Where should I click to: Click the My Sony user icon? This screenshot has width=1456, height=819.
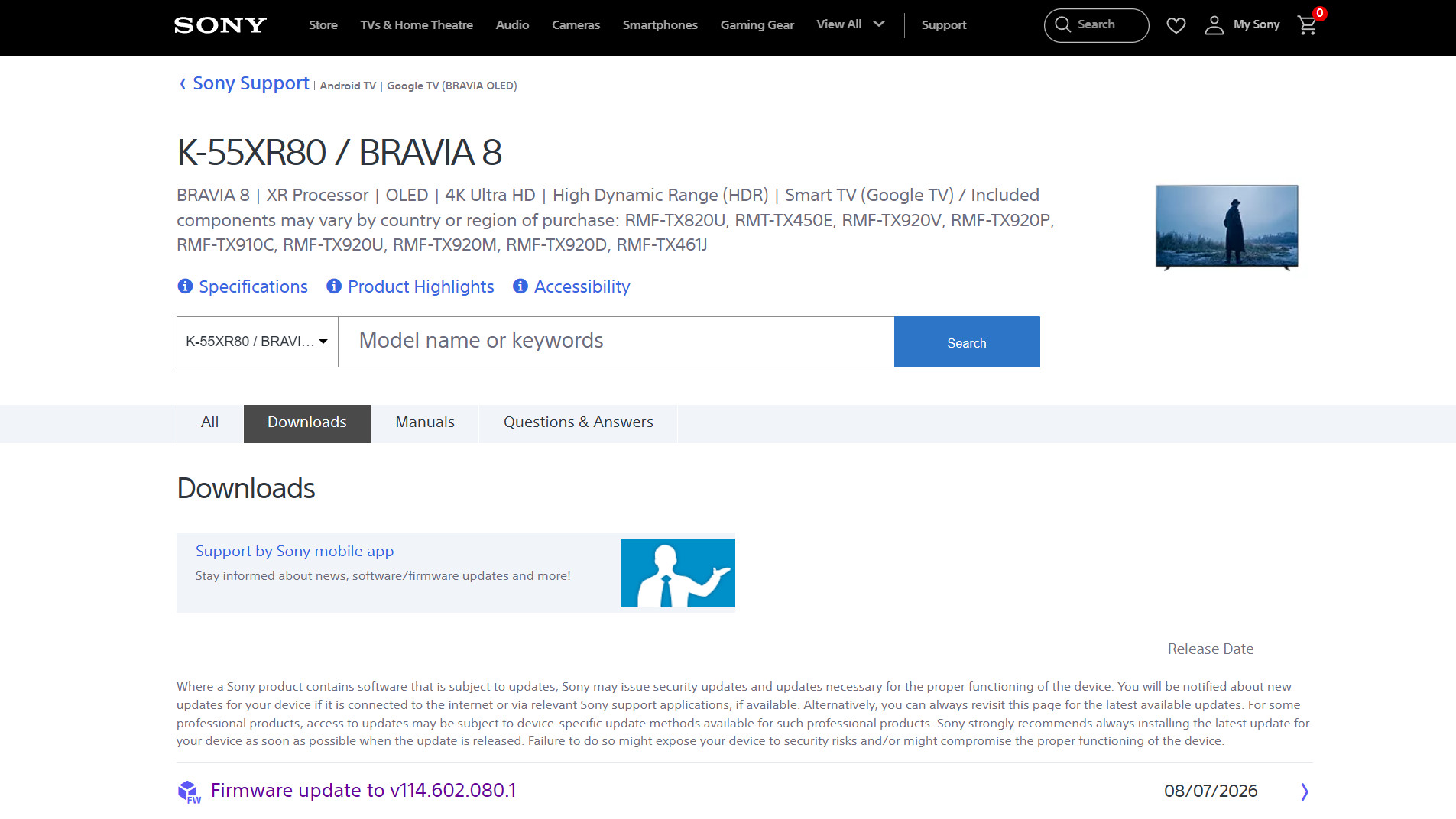1214,25
